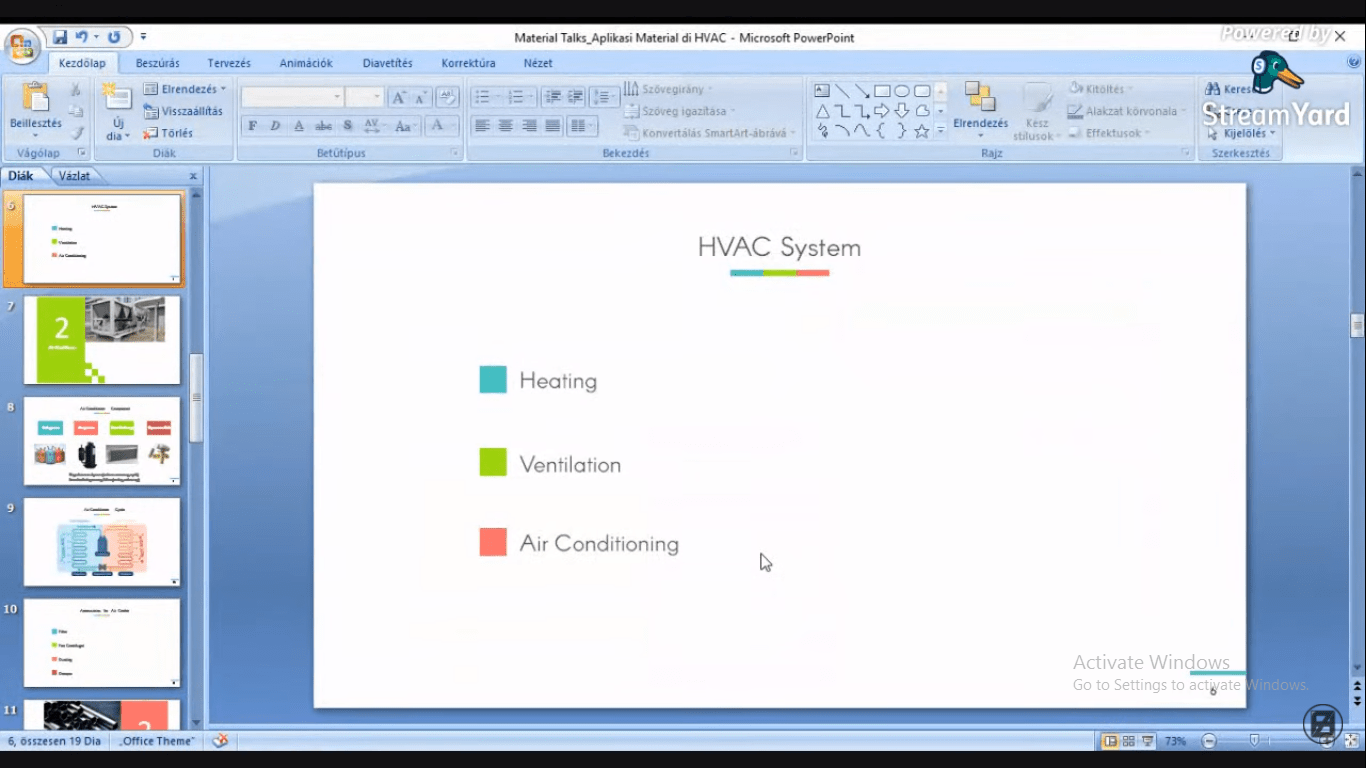This screenshot has height=768, width=1366.
Task: Open the Beszúrás ribbon tab
Action: (158, 63)
